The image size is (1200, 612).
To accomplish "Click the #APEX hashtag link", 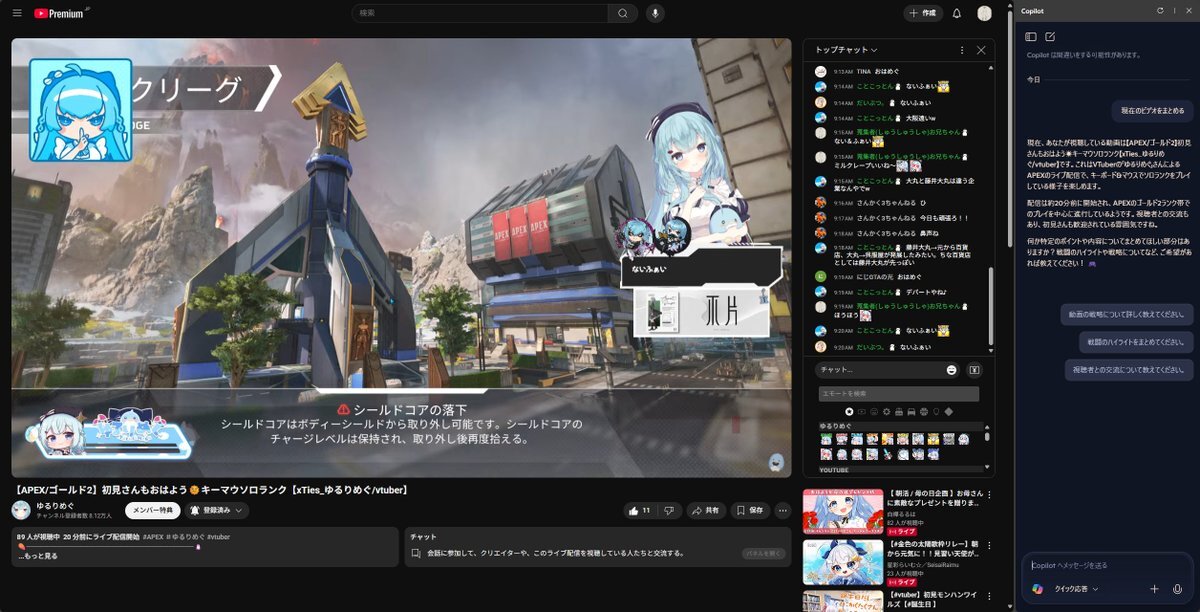I will coord(154,537).
